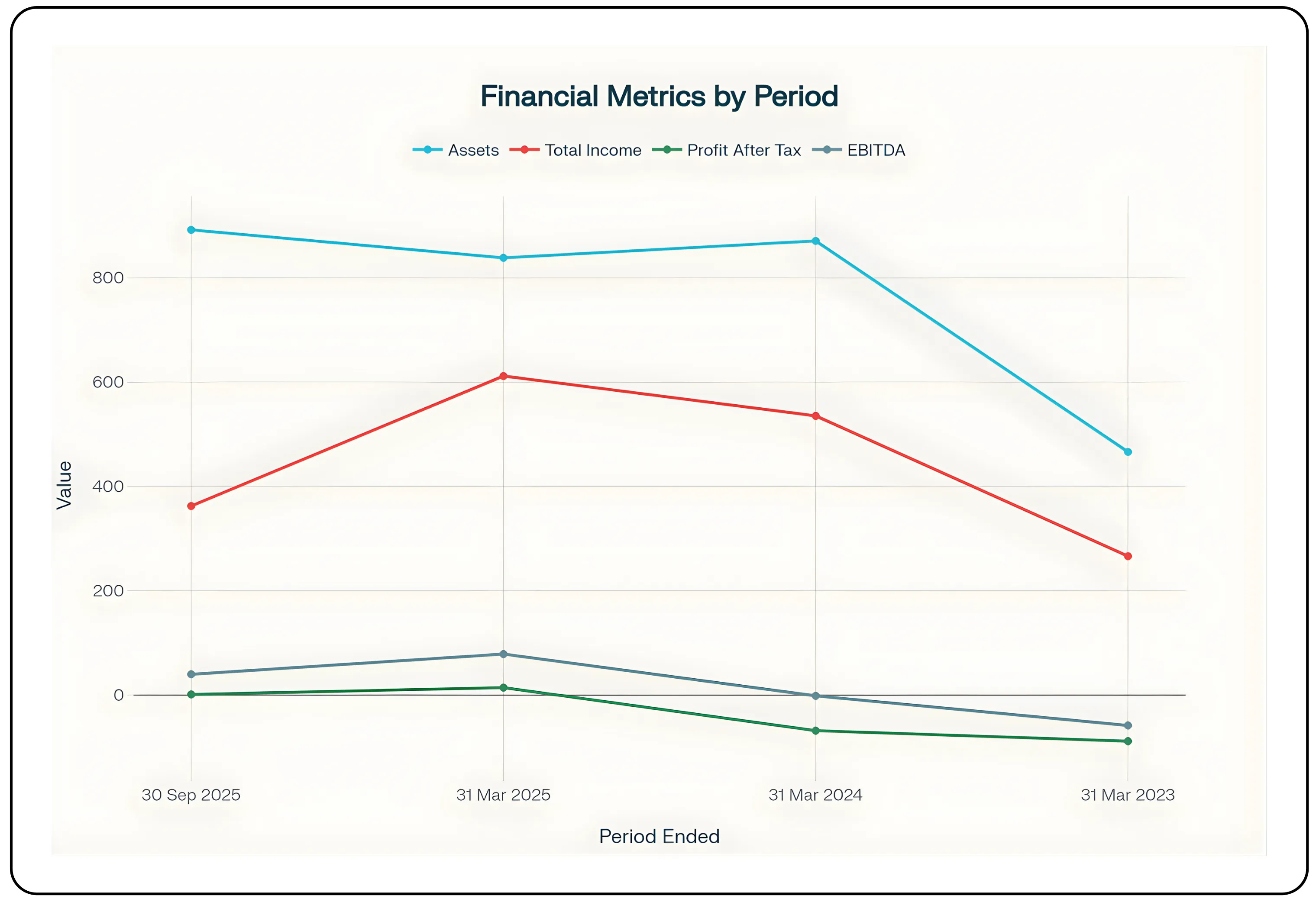This screenshot has height=902, width=1316.
Task: Click the "31 Mar 2024" x-axis label
Action: pyautogui.click(x=815, y=795)
